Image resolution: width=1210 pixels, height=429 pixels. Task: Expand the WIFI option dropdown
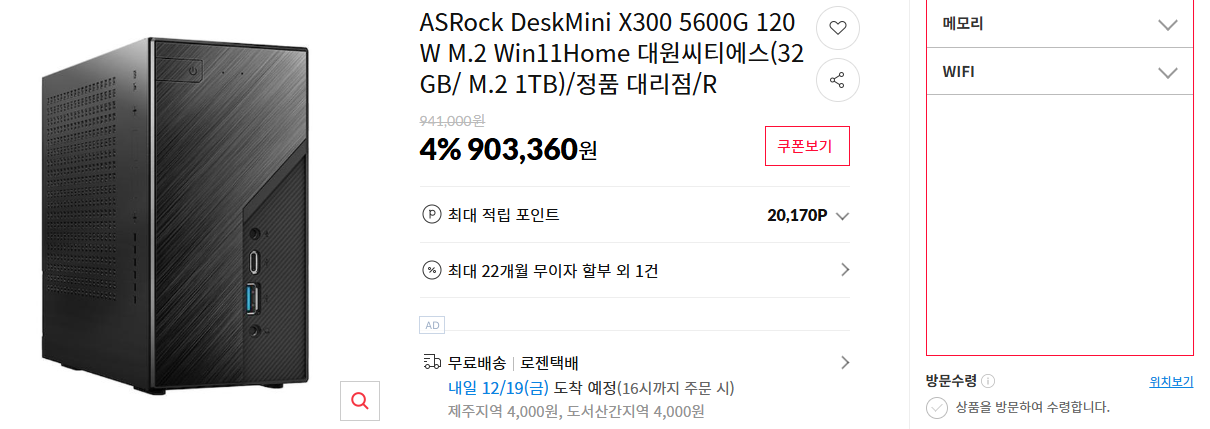pyautogui.click(x=1167, y=72)
